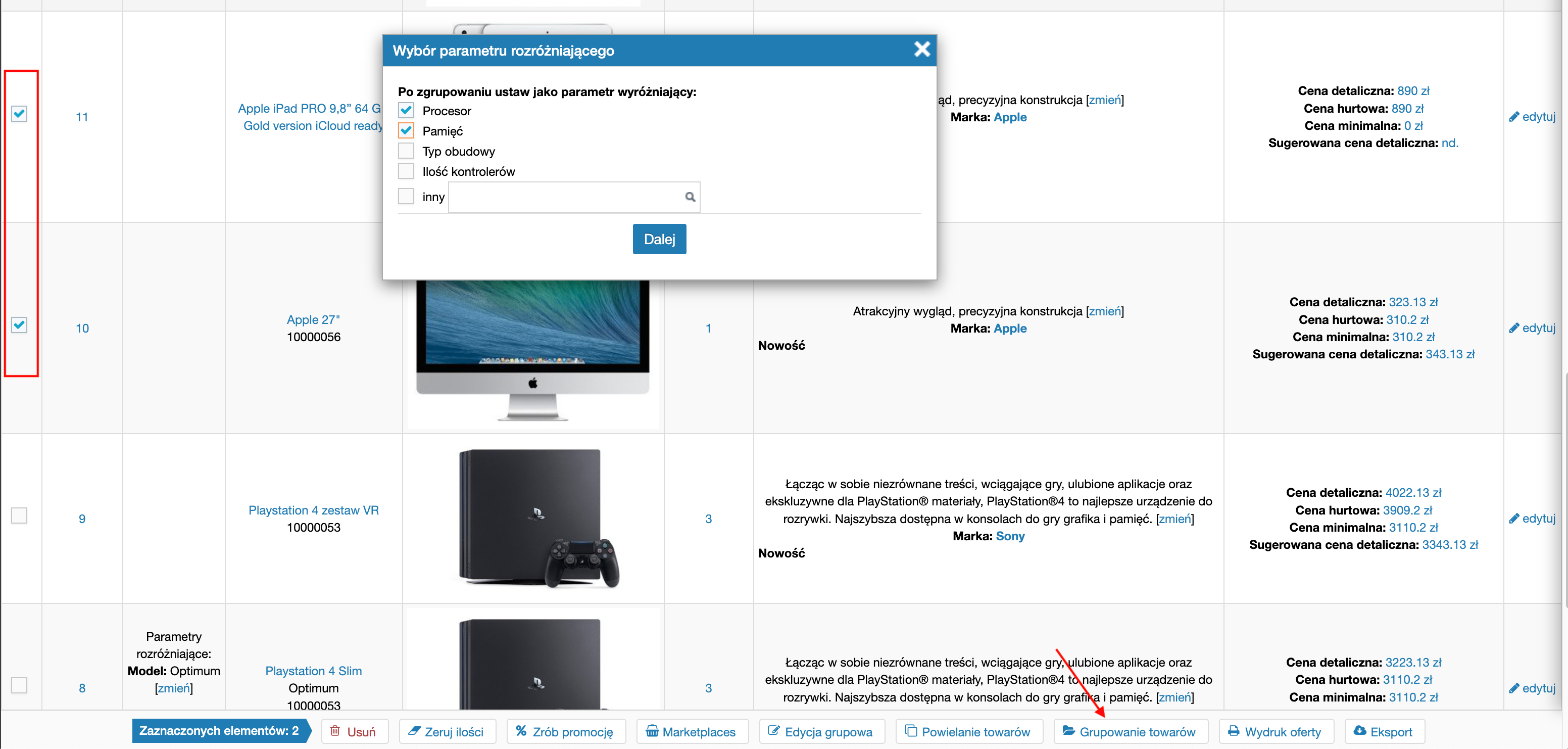
Task: Click edytuj pencil for Playstation 4 Slim
Action: (x=1532, y=688)
